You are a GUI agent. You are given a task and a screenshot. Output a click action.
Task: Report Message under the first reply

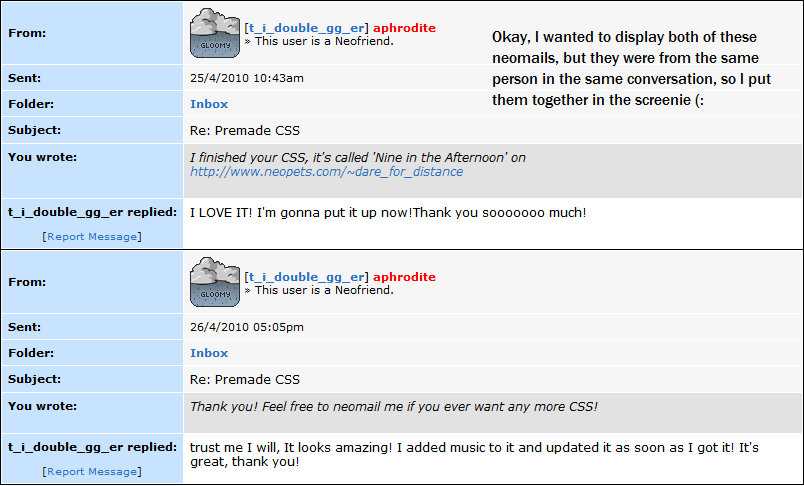(x=92, y=236)
